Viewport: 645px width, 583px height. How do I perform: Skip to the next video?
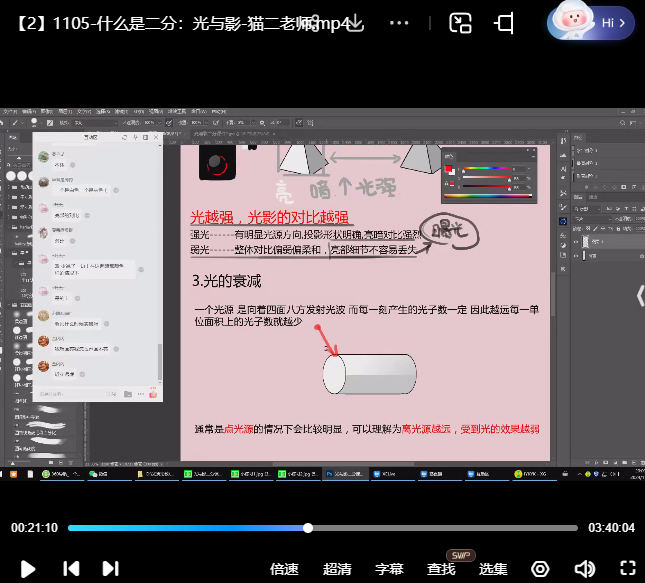(x=111, y=569)
